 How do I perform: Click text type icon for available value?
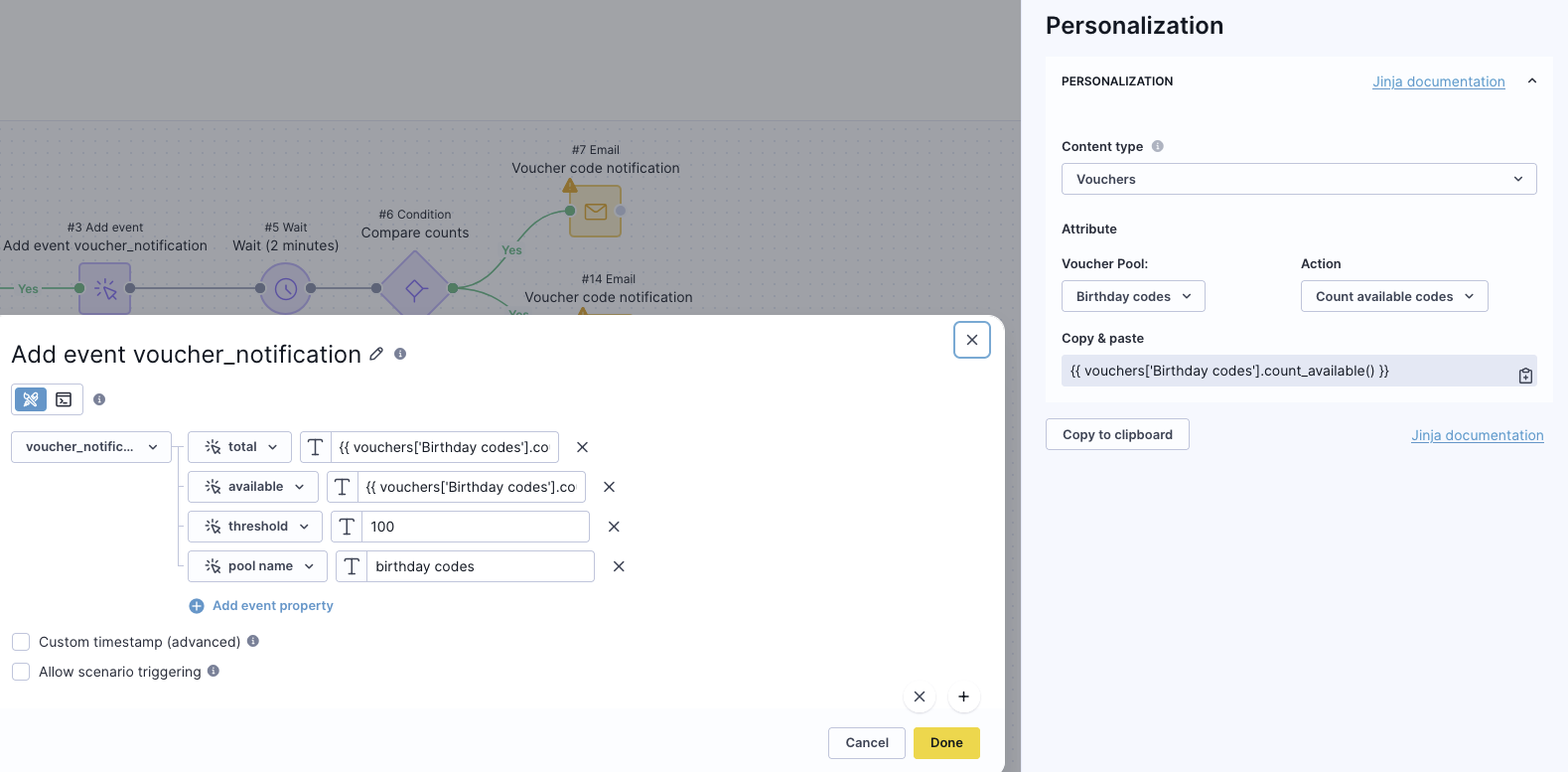343,487
